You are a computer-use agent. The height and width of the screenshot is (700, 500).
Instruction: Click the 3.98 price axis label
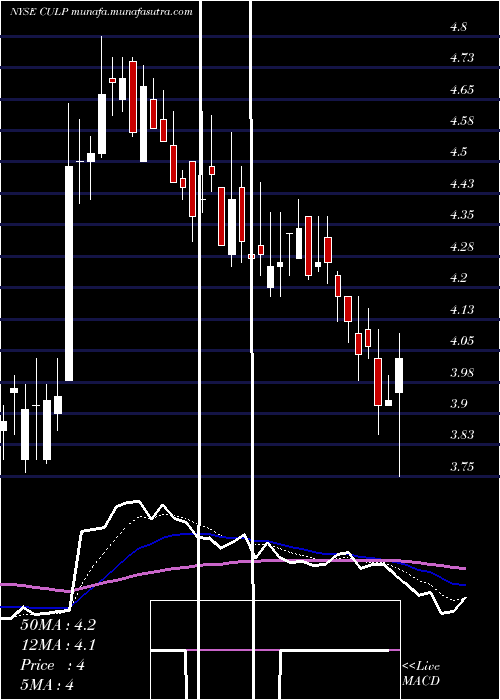click(x=462, y=372)
